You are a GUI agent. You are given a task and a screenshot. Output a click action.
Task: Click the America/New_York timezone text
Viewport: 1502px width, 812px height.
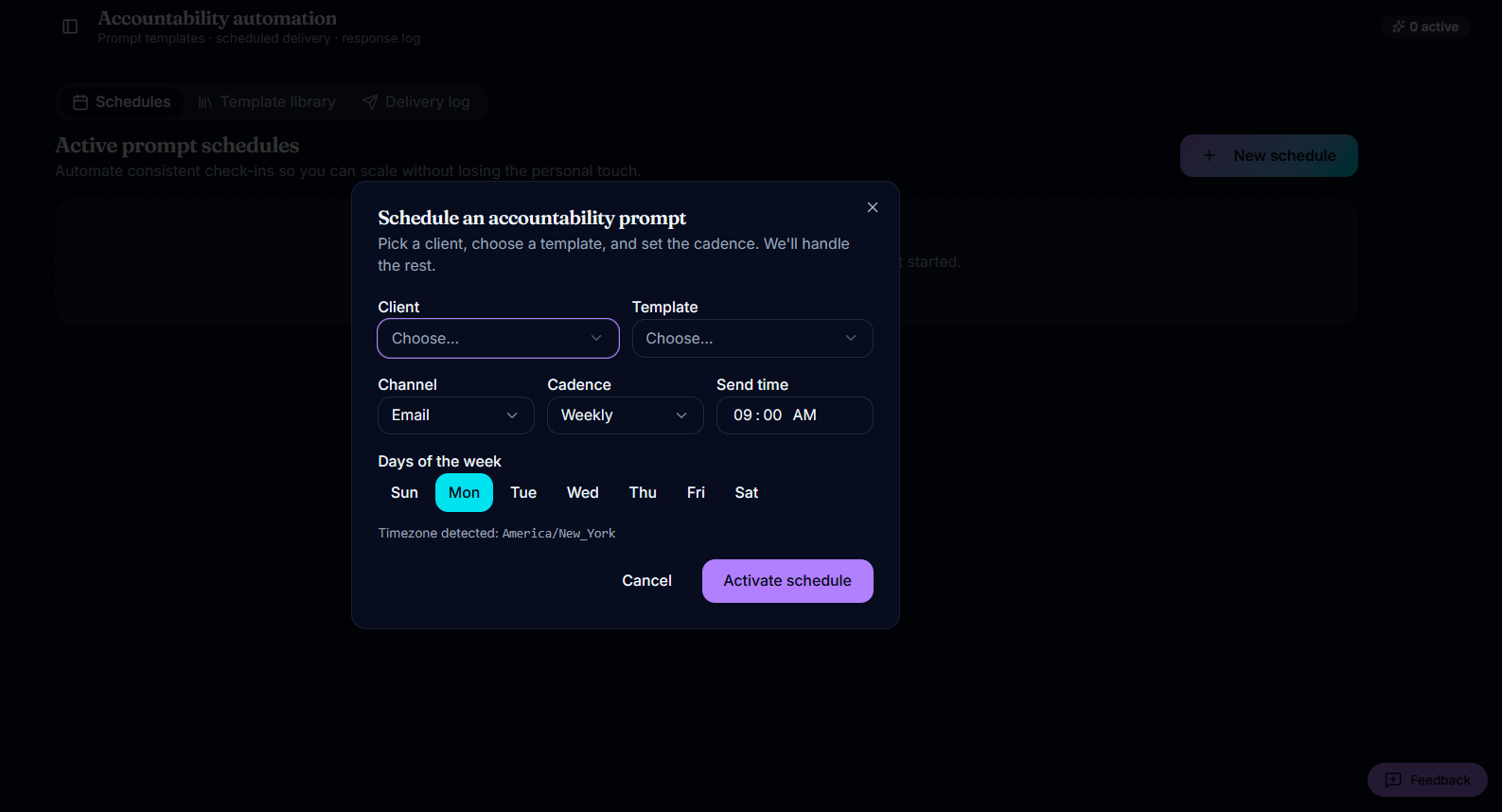tap(558, 534)
